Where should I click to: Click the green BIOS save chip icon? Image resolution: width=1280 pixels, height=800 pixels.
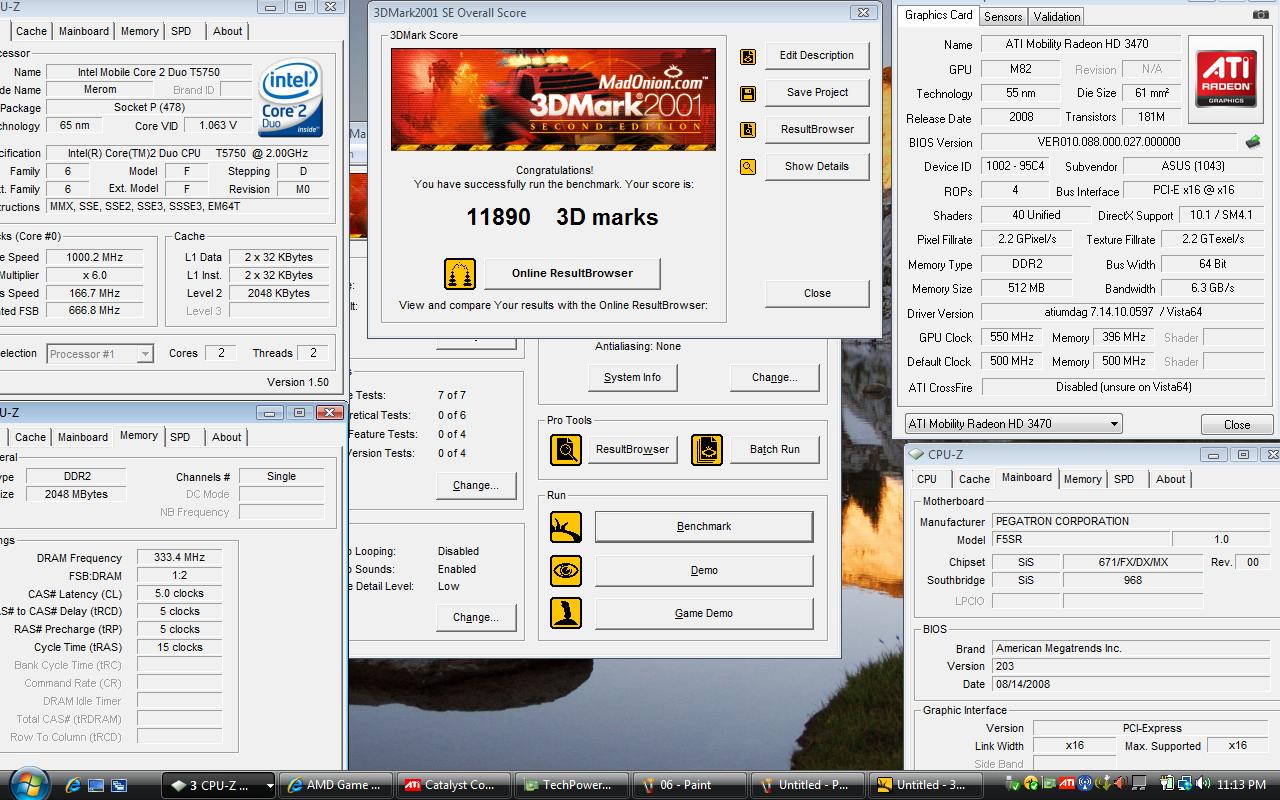pyautogui.click(x=1253, y=142)
